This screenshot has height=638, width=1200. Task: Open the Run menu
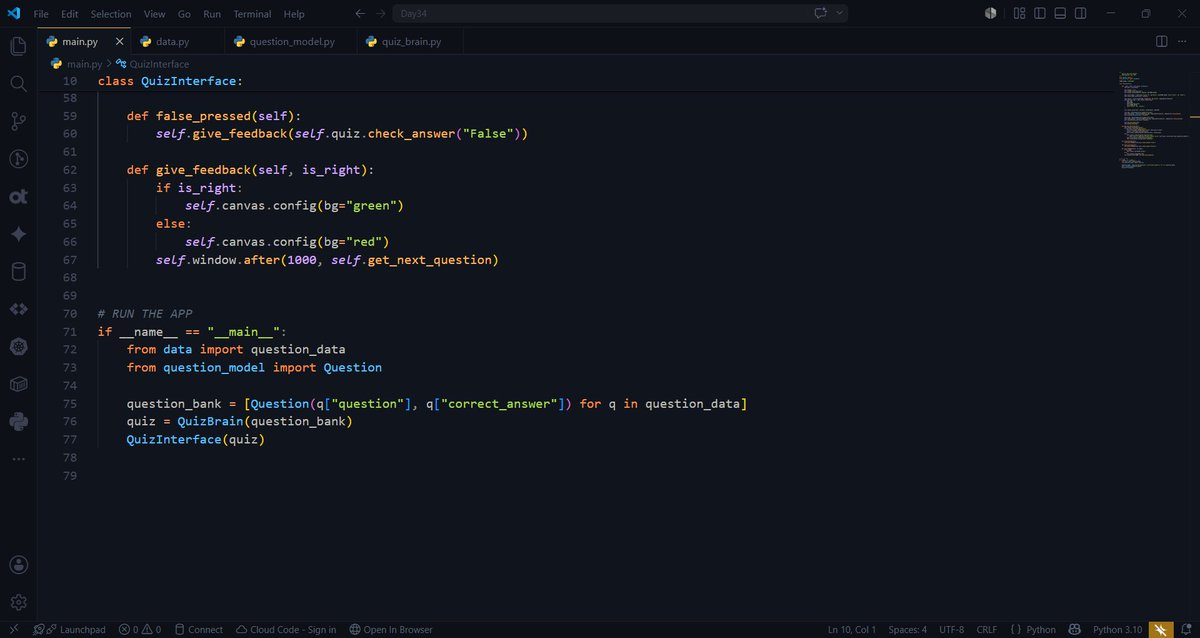pyautogui.click(x=212, y=14)
